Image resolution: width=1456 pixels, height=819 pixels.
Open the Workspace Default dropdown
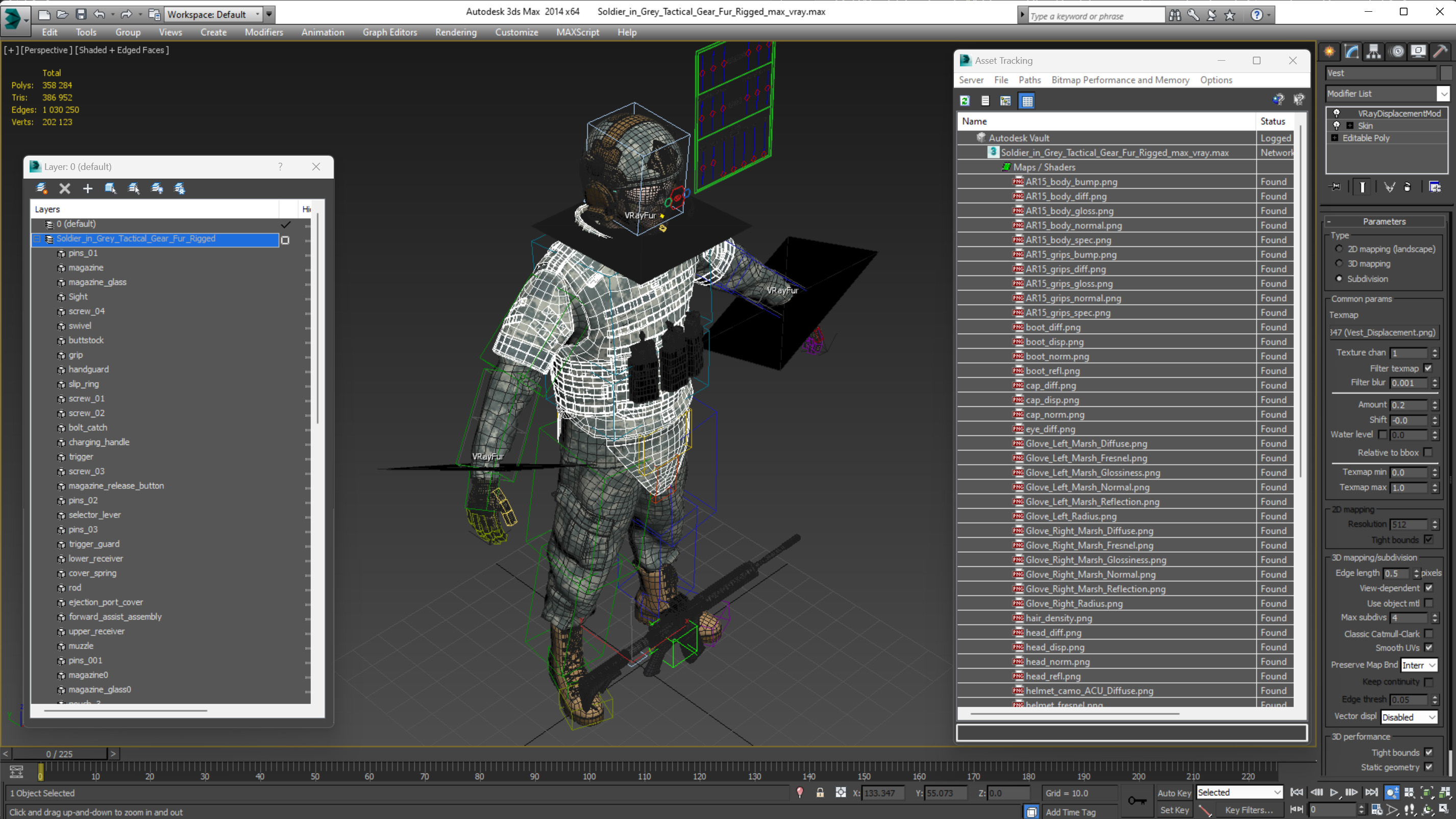click(x=214, y=14)
